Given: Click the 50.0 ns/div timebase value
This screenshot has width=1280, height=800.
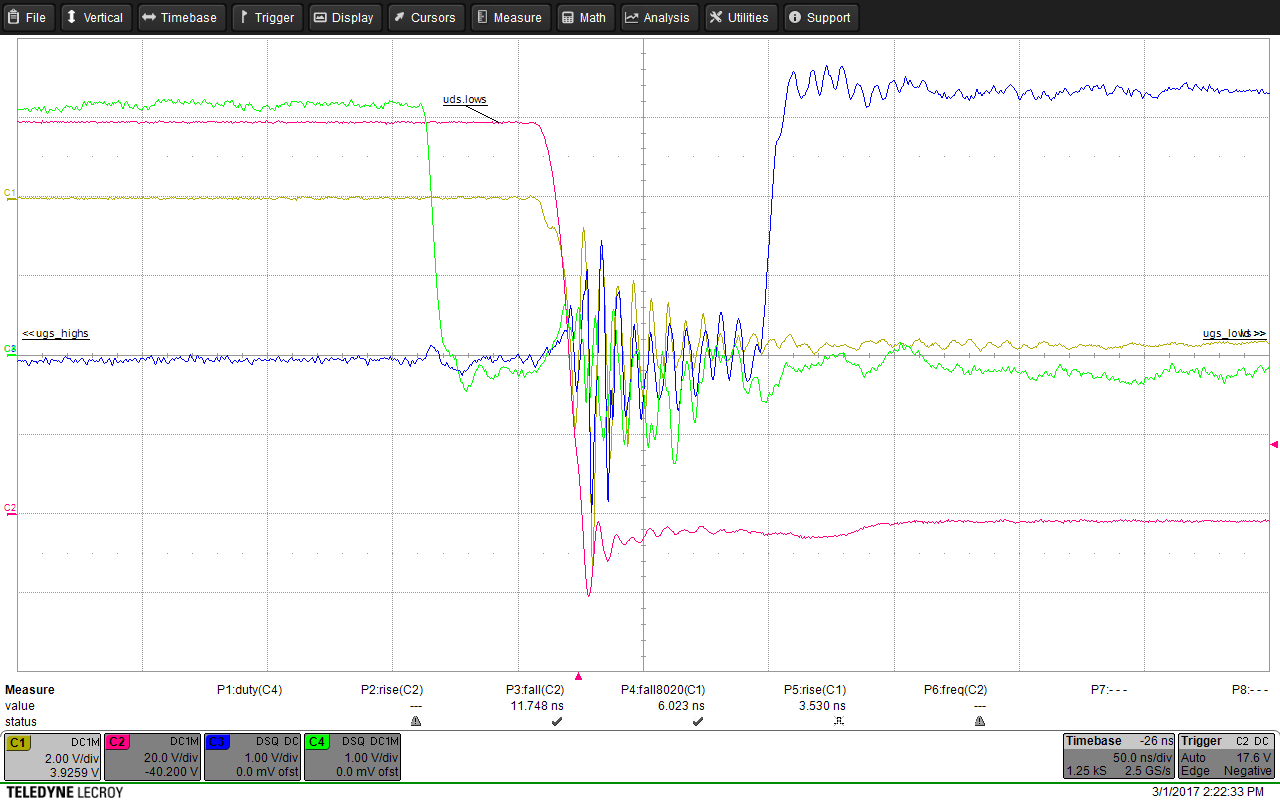Looking at the screenshot, I should 1142,758.
